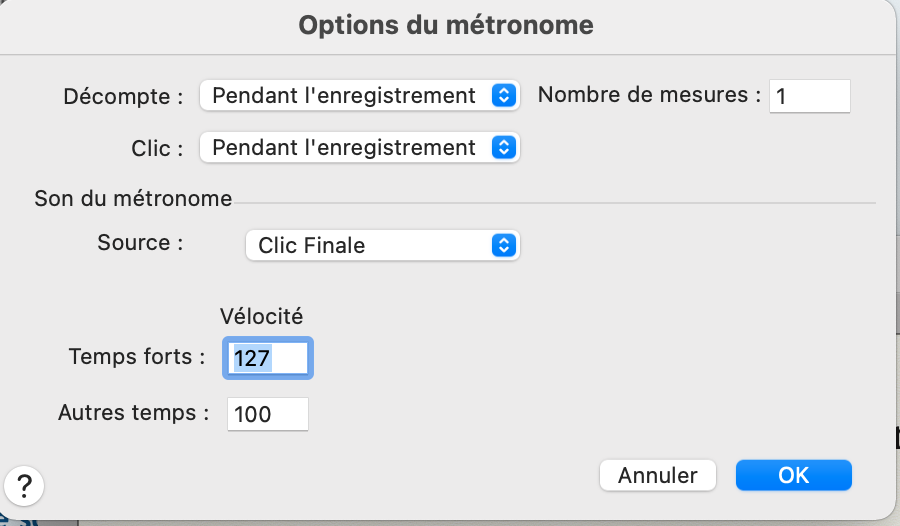Click the Autres temps velocity field
Viewport: 900px width, 526px height.
[268, 413]
